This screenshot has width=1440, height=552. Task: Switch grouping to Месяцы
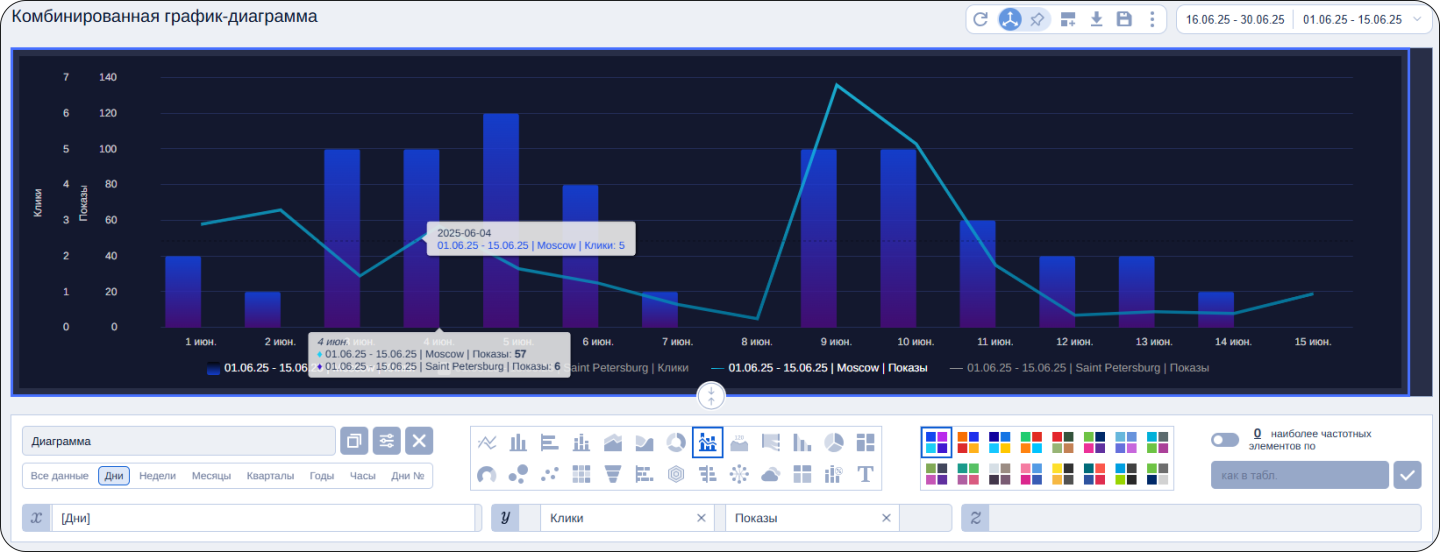[211, 476]
